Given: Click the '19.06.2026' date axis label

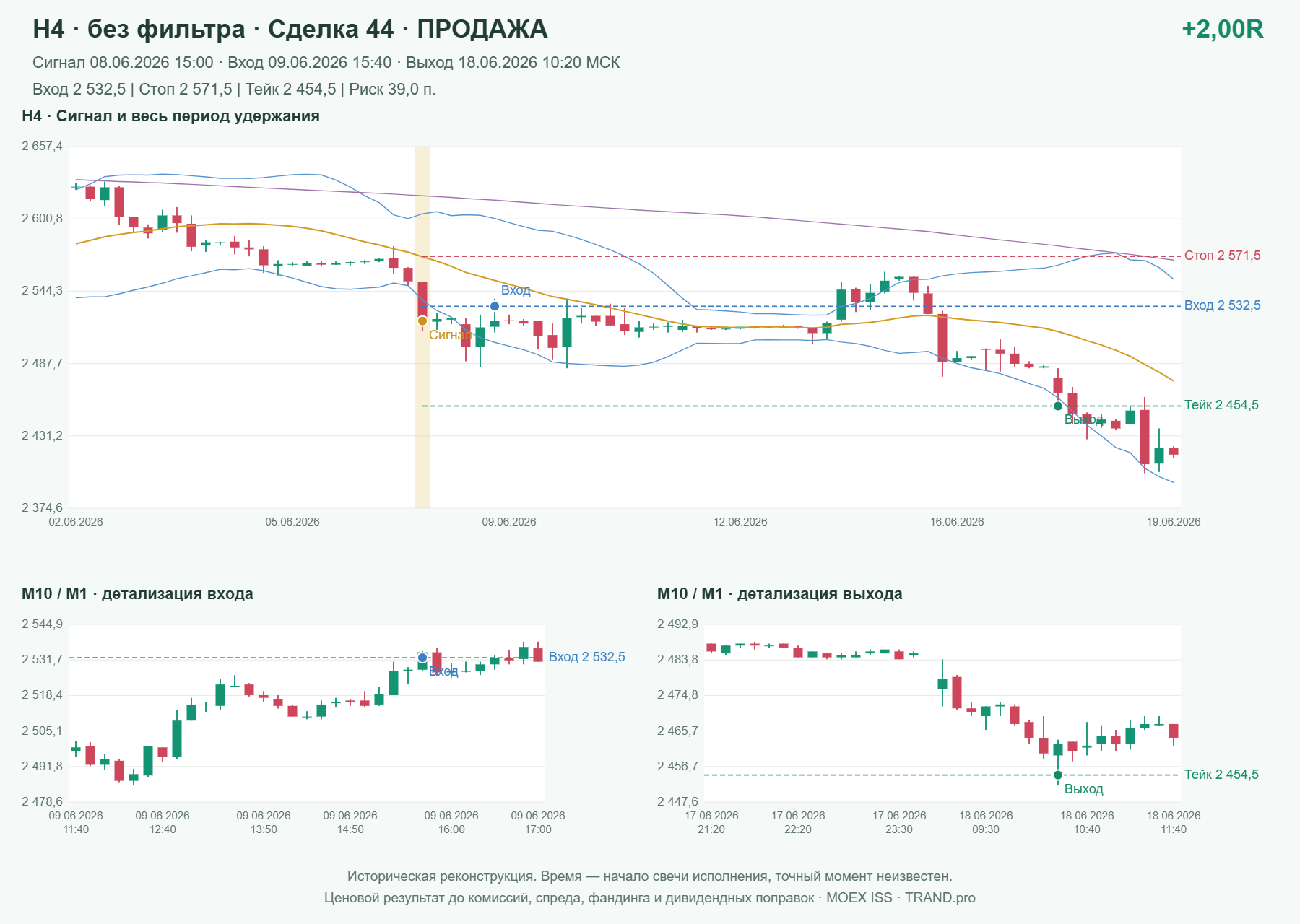Looking at the screenshot, I should [1174, 522].
